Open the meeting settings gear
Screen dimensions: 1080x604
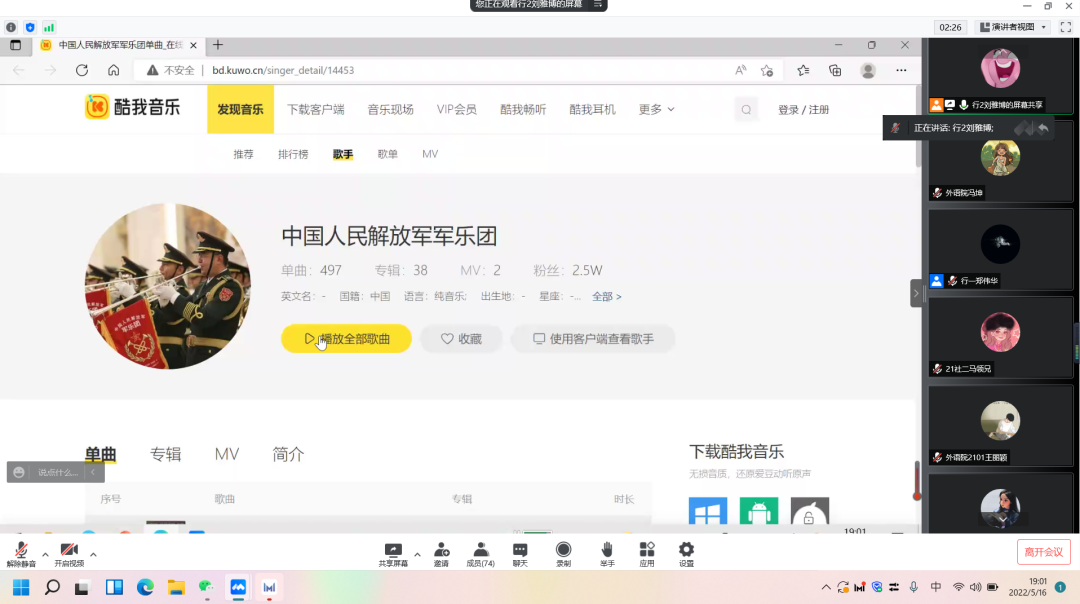point(686,554)
